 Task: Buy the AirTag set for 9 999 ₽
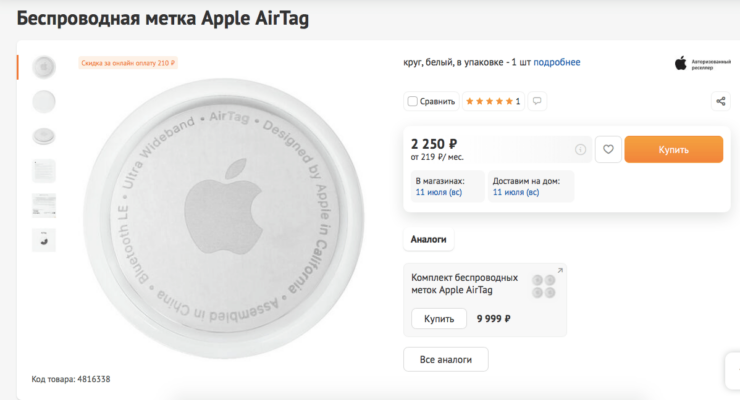(439, 319)
